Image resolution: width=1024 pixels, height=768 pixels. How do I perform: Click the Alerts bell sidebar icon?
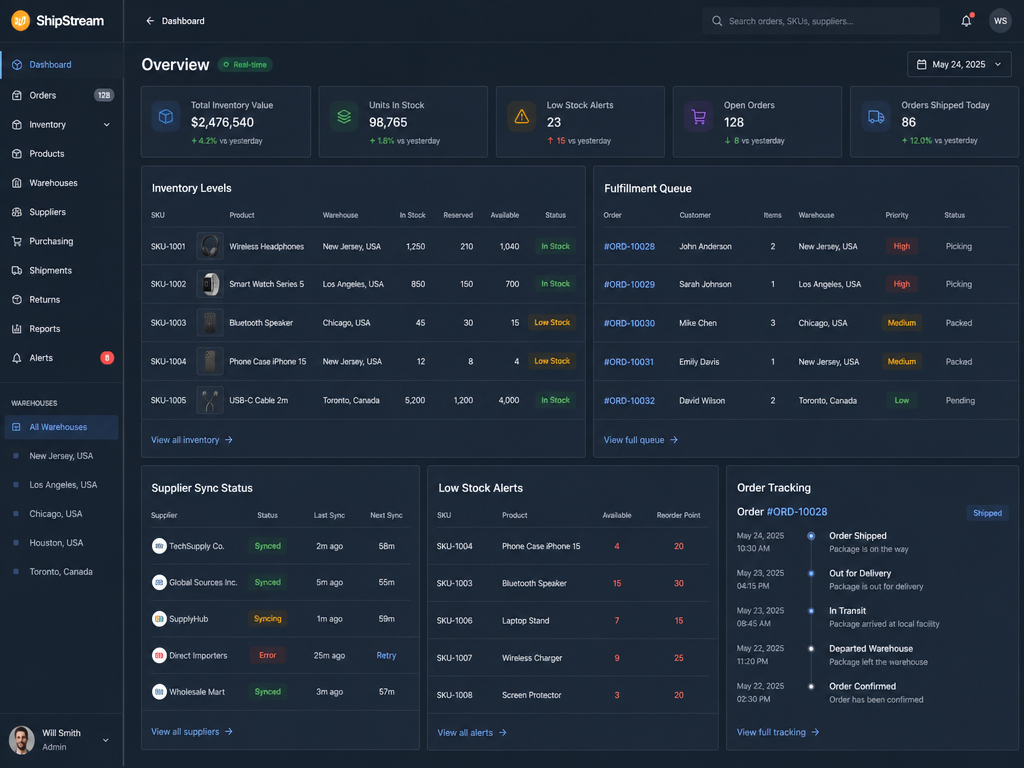point(17,358)
